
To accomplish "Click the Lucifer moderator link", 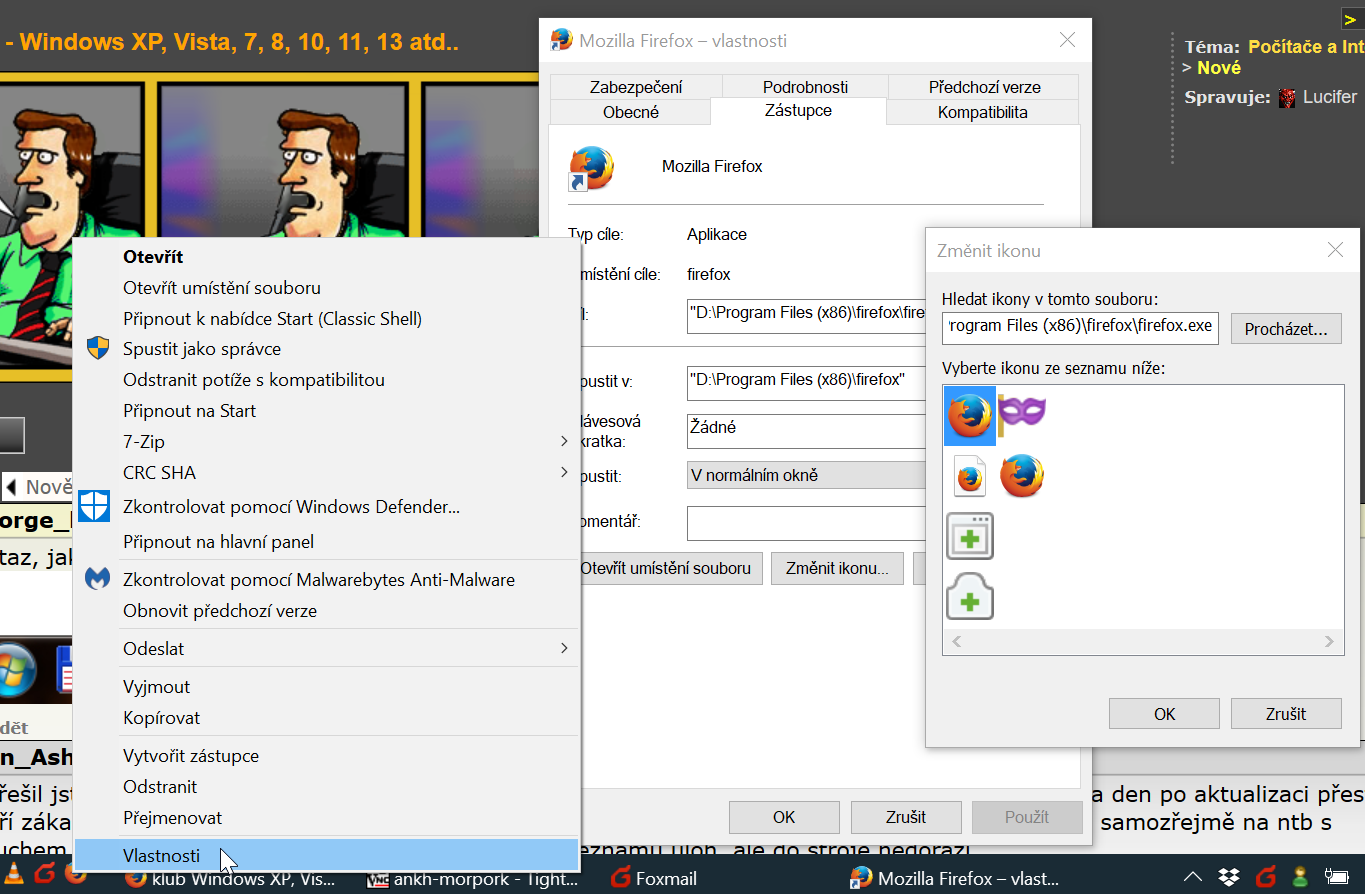I will [1330, 97].
